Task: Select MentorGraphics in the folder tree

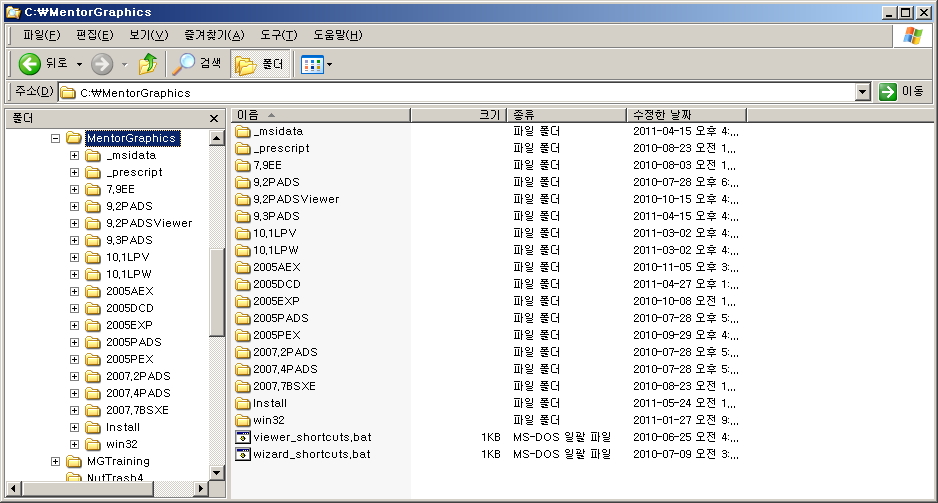Action: point(132,138)
